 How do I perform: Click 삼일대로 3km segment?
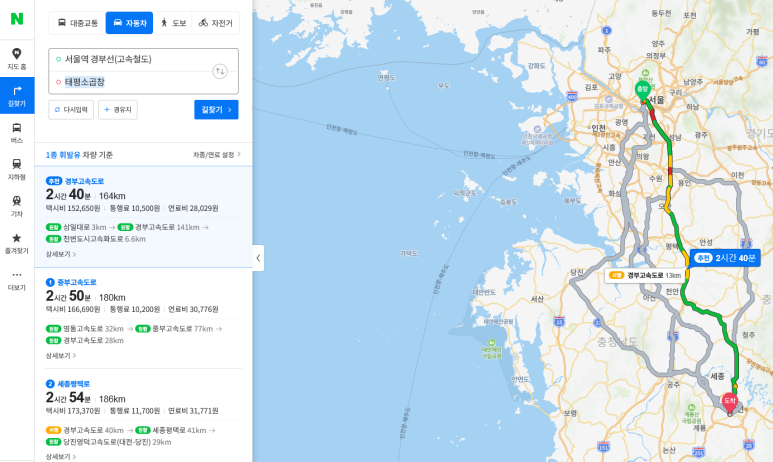click(x=77, y=227)
